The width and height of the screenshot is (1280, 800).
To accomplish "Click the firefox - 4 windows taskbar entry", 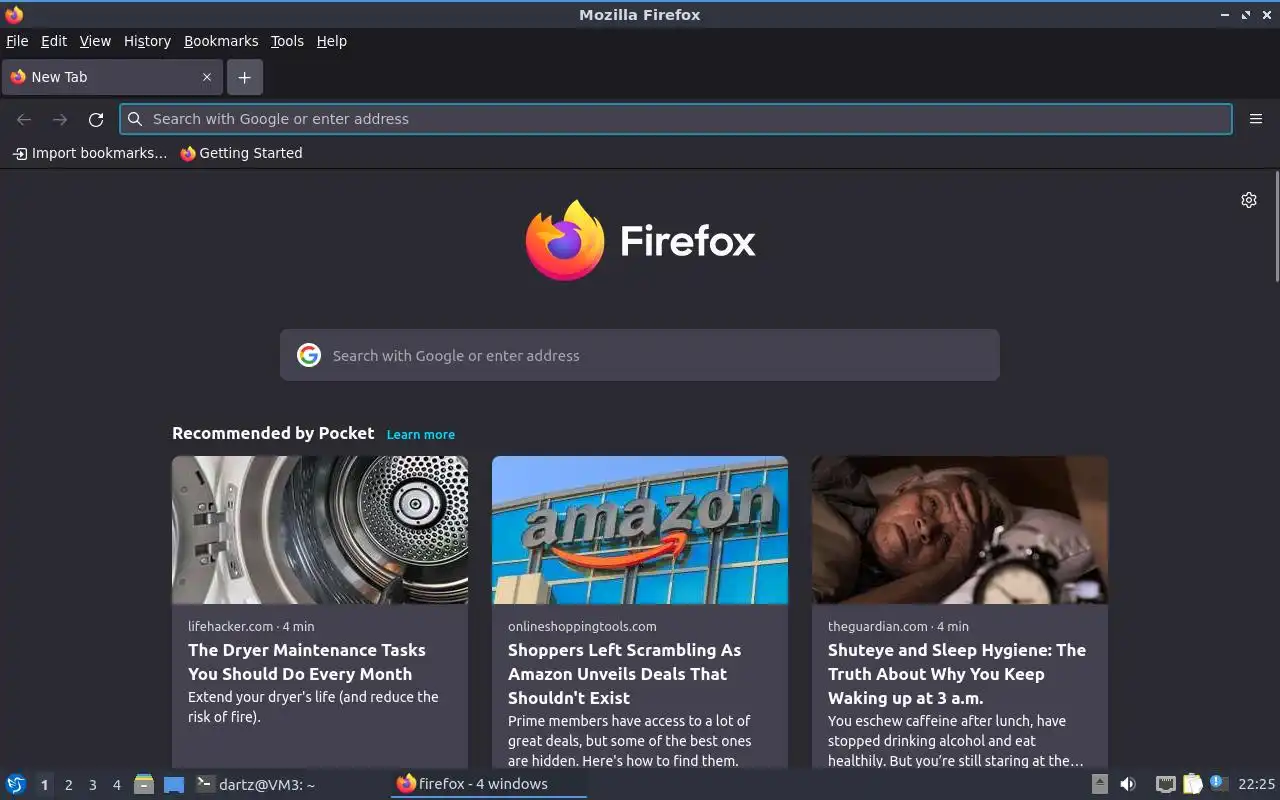I will point(488,784).
